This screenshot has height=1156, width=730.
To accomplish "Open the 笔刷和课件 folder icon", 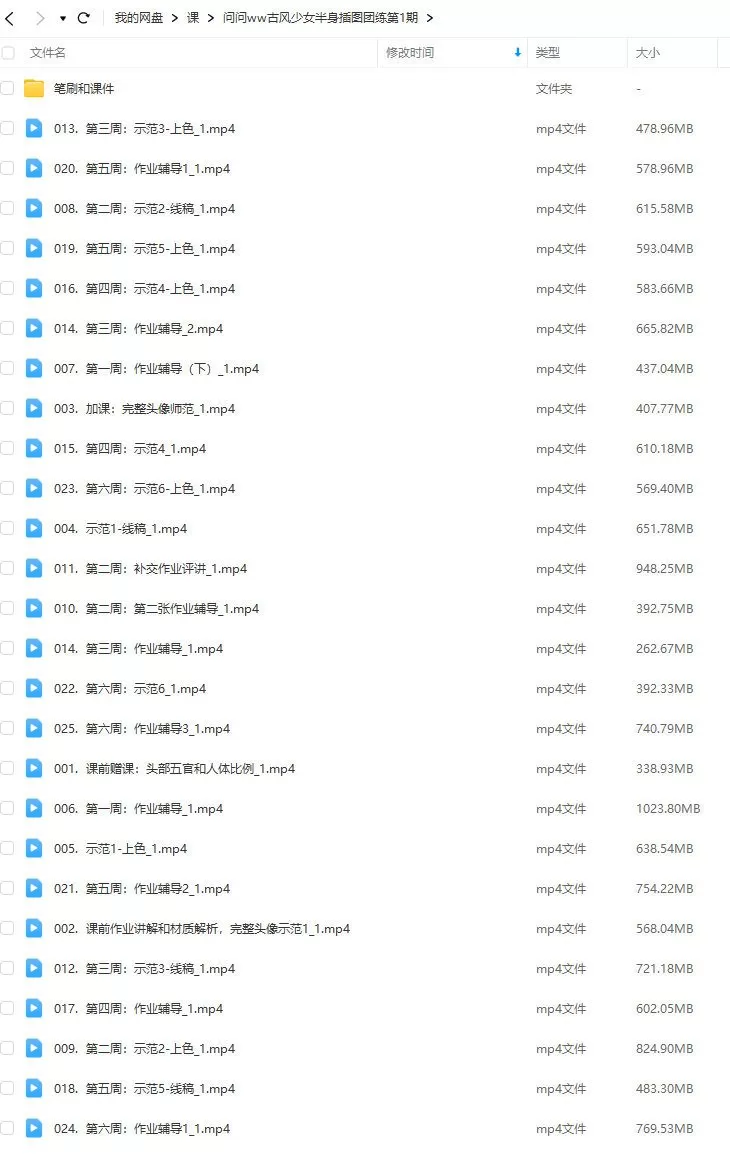I will click(x=34, y=88).
